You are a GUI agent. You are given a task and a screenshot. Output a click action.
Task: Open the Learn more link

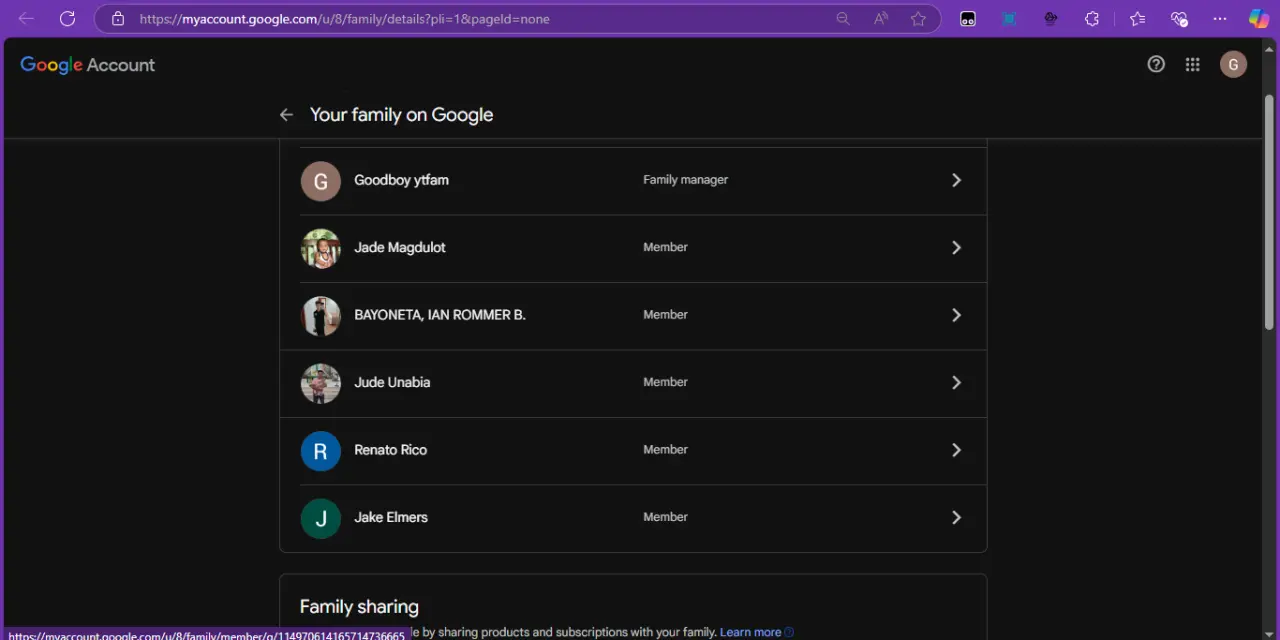click(x=750, y=632)
